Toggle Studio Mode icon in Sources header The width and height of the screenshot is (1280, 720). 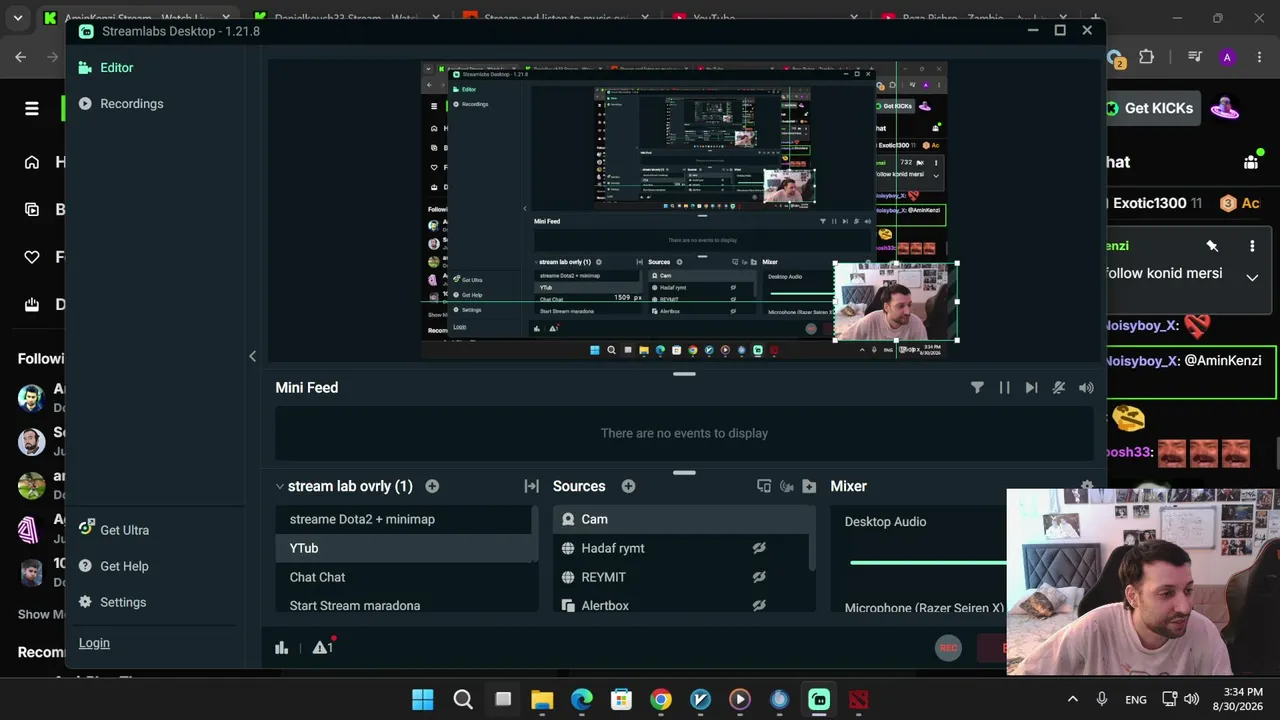click(x=764, y=486)
